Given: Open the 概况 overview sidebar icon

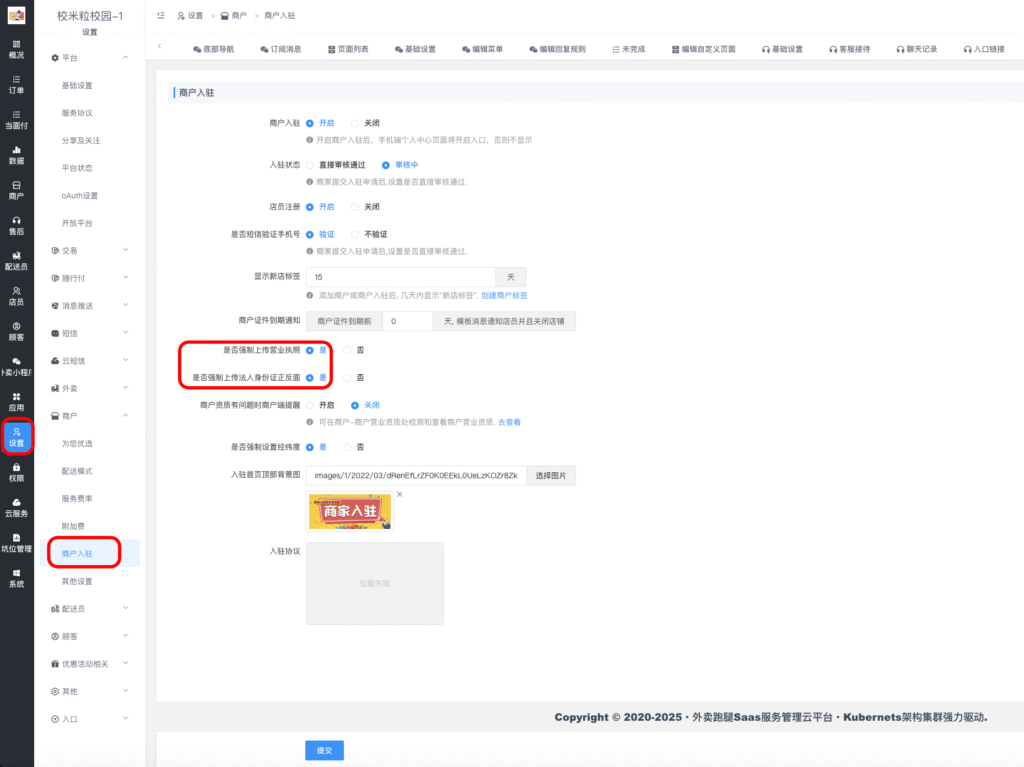Looking at the screenshot, I should (x=16, y=49).
